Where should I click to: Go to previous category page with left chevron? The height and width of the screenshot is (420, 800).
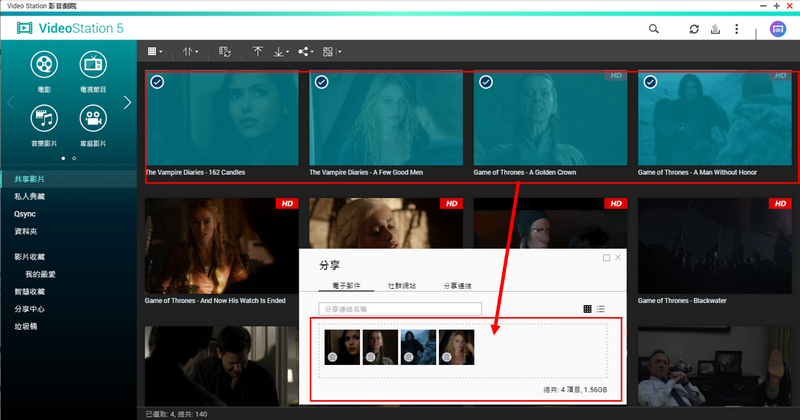[x=10, y=103]
